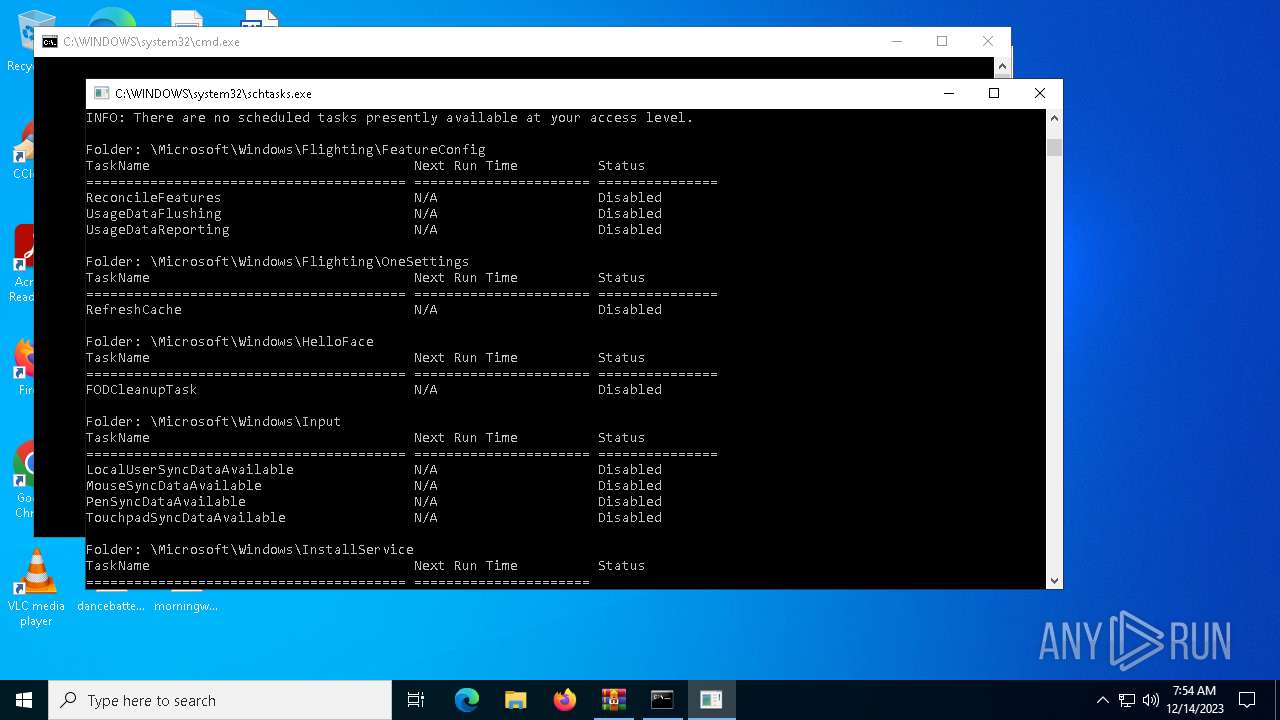Open the VLC media player desktop icon
The width and height of the screenshot is (1280, 720).
coord(36,588)
